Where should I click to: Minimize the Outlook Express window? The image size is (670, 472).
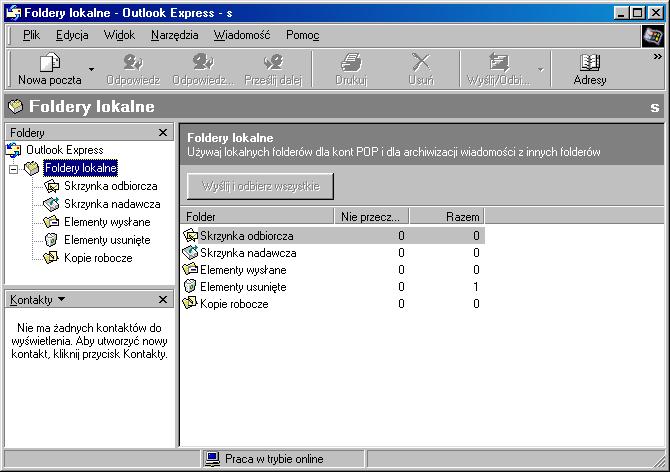coord(622,13)
